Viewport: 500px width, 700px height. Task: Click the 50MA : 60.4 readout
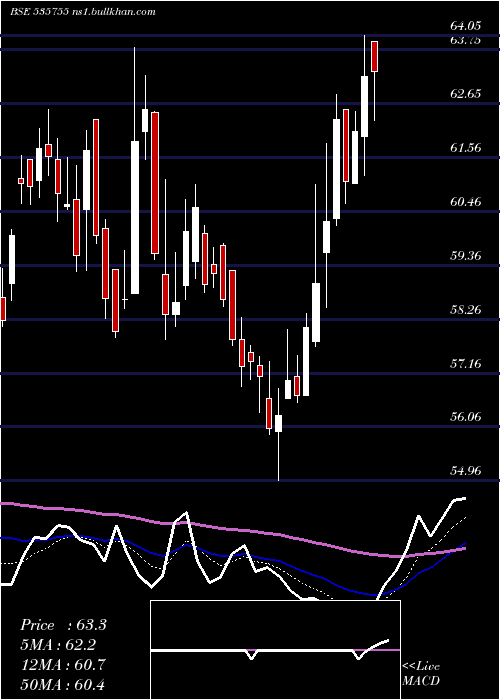(x=63, y=684)
